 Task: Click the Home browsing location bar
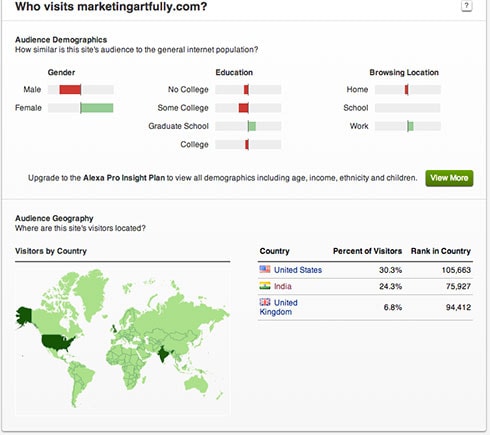(x=406, y=89)
